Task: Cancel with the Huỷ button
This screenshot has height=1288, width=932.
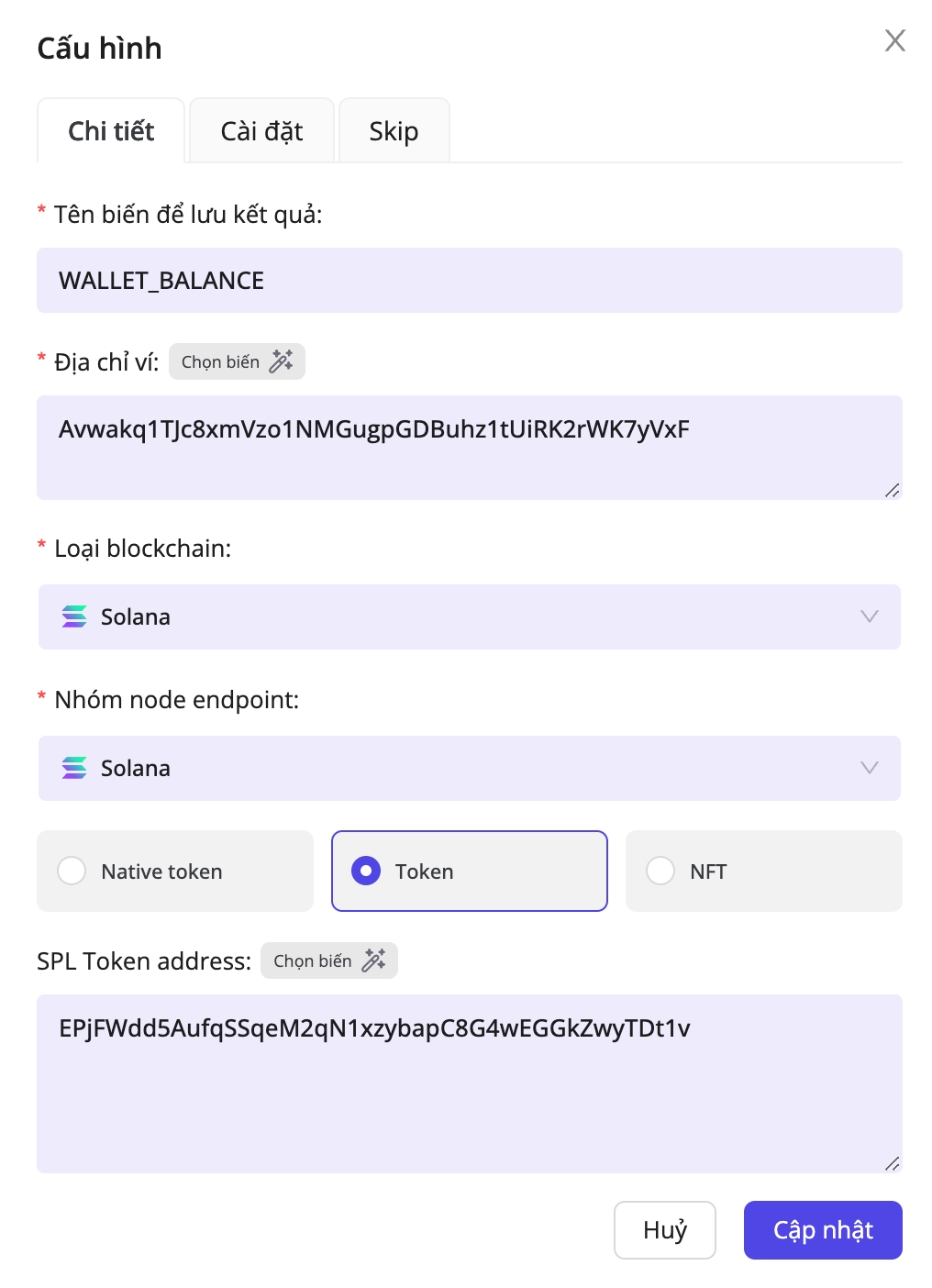Action: [664, 1230]
